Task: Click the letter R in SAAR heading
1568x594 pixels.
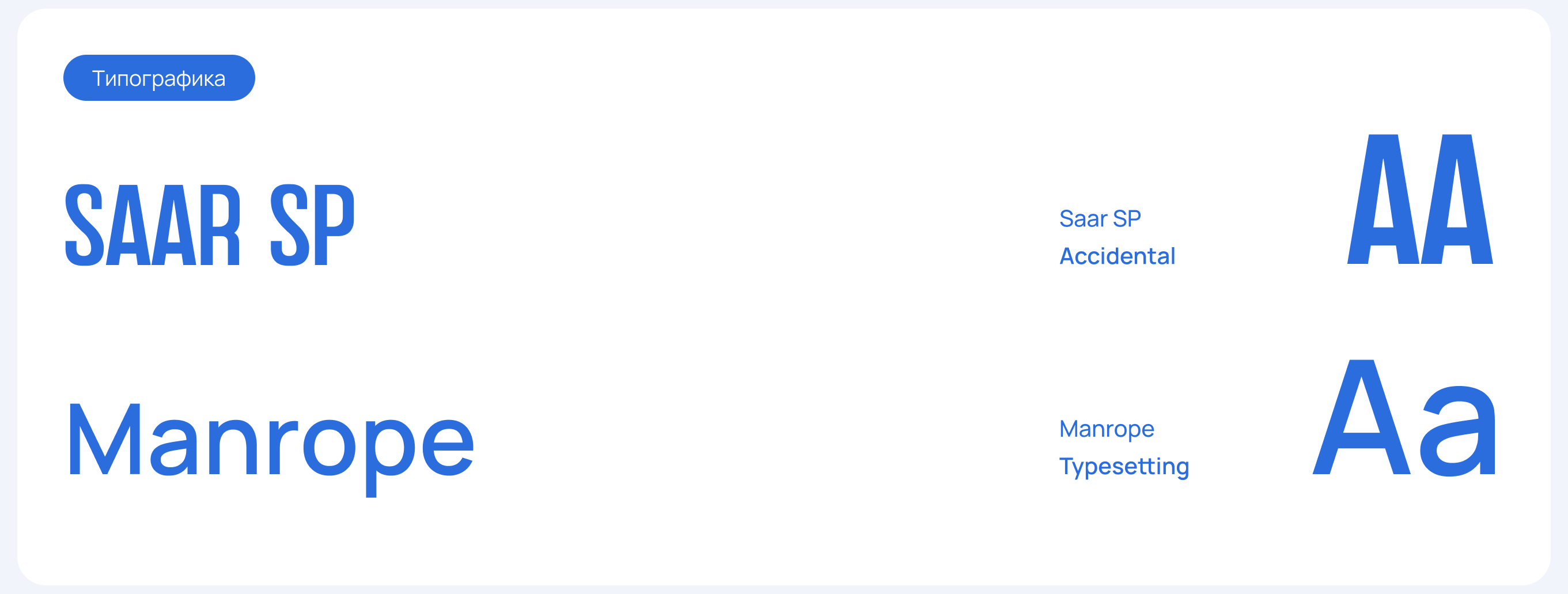Action: point(219,225)
